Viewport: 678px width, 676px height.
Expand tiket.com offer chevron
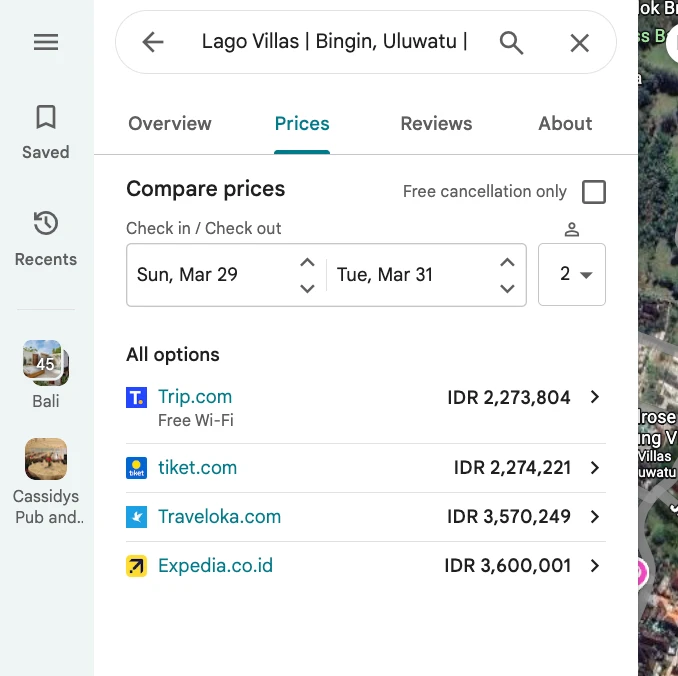tap(595, 468)
